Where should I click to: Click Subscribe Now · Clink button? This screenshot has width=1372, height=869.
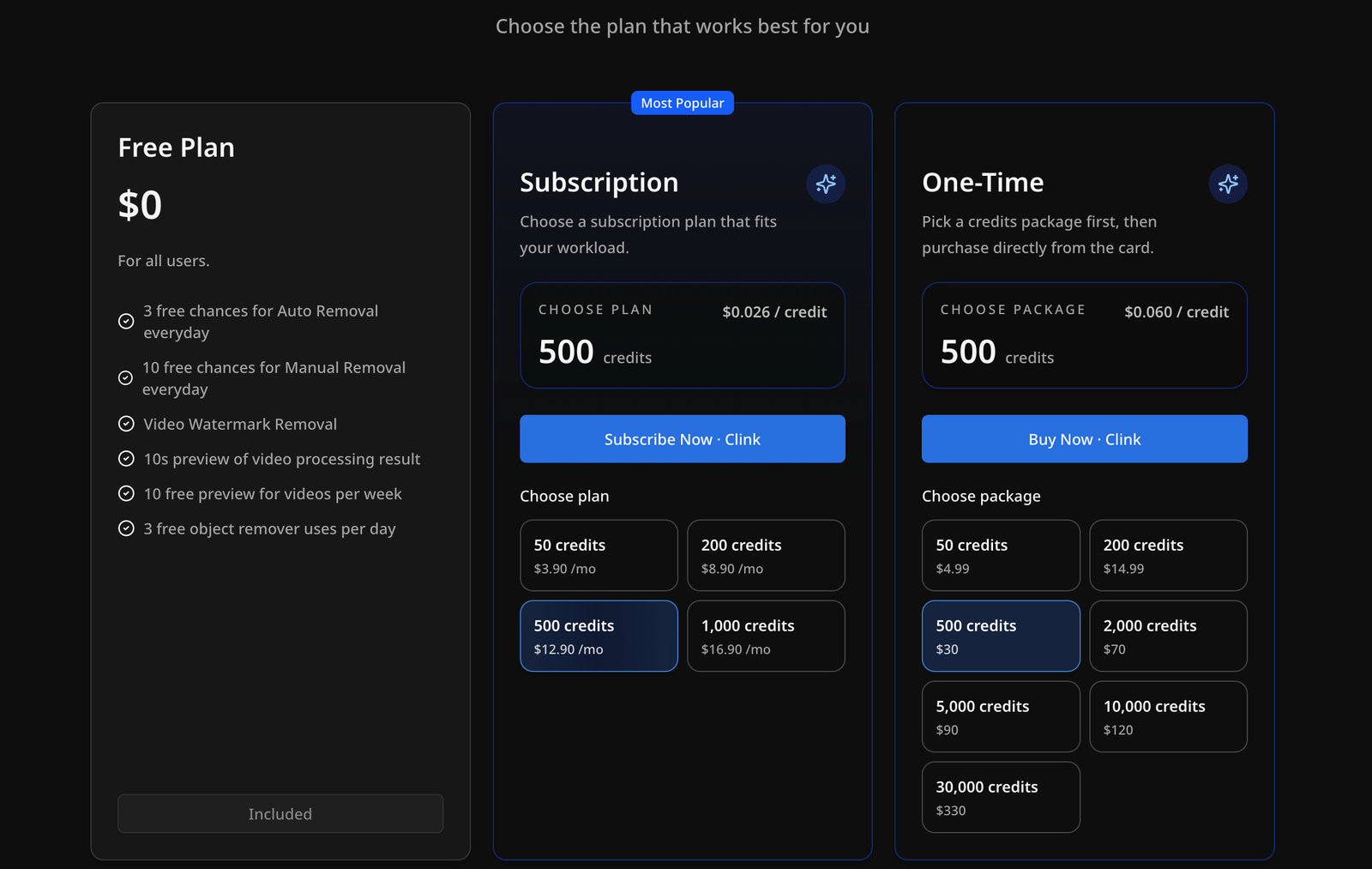point(683,439)
